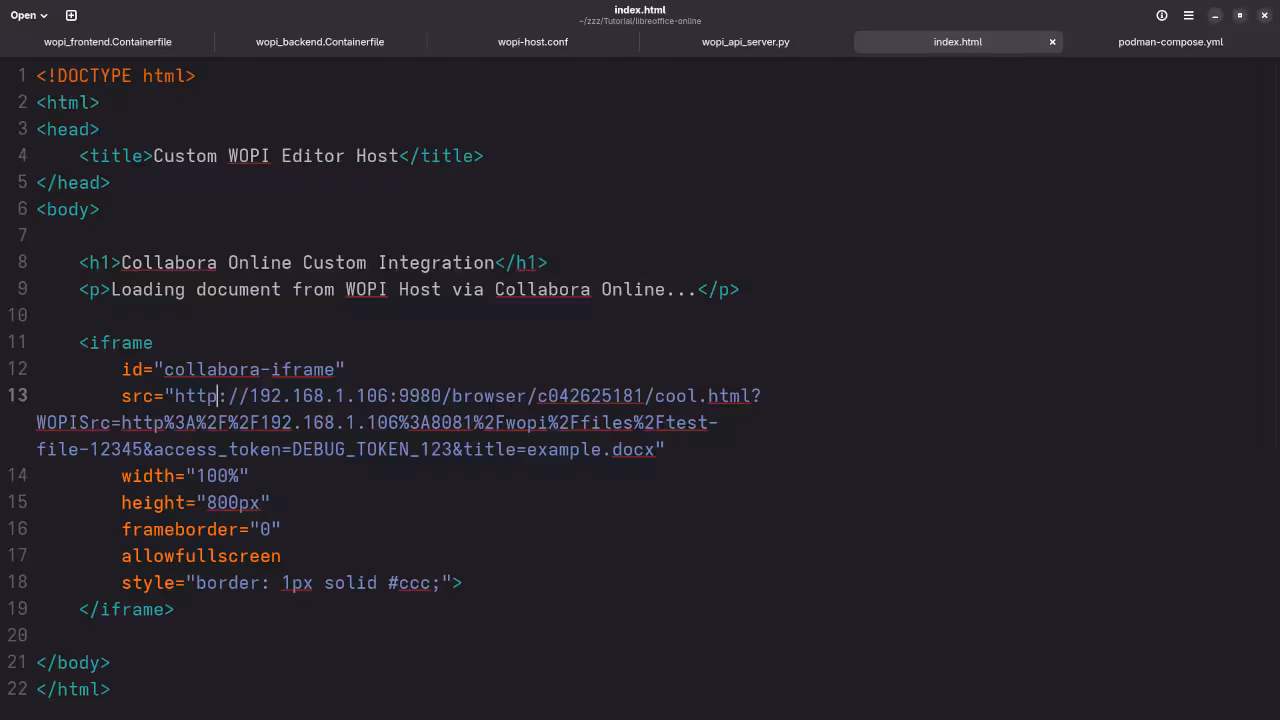Open the document properties icon

point(1162,15)
